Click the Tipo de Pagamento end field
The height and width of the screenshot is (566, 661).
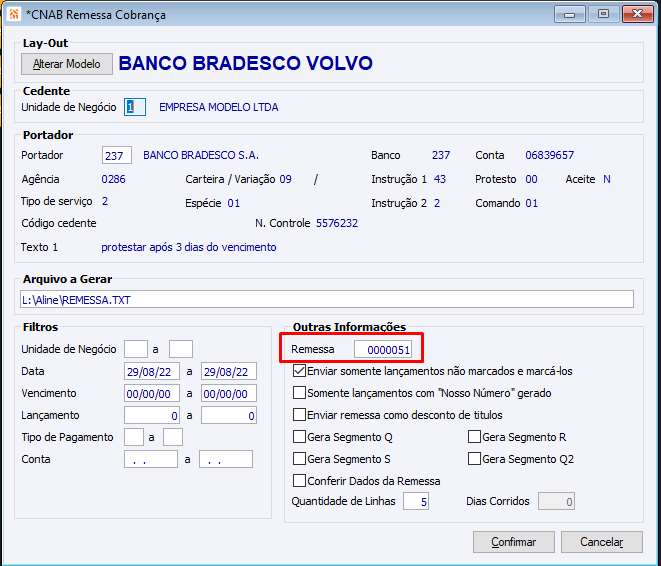pos(173,437)
